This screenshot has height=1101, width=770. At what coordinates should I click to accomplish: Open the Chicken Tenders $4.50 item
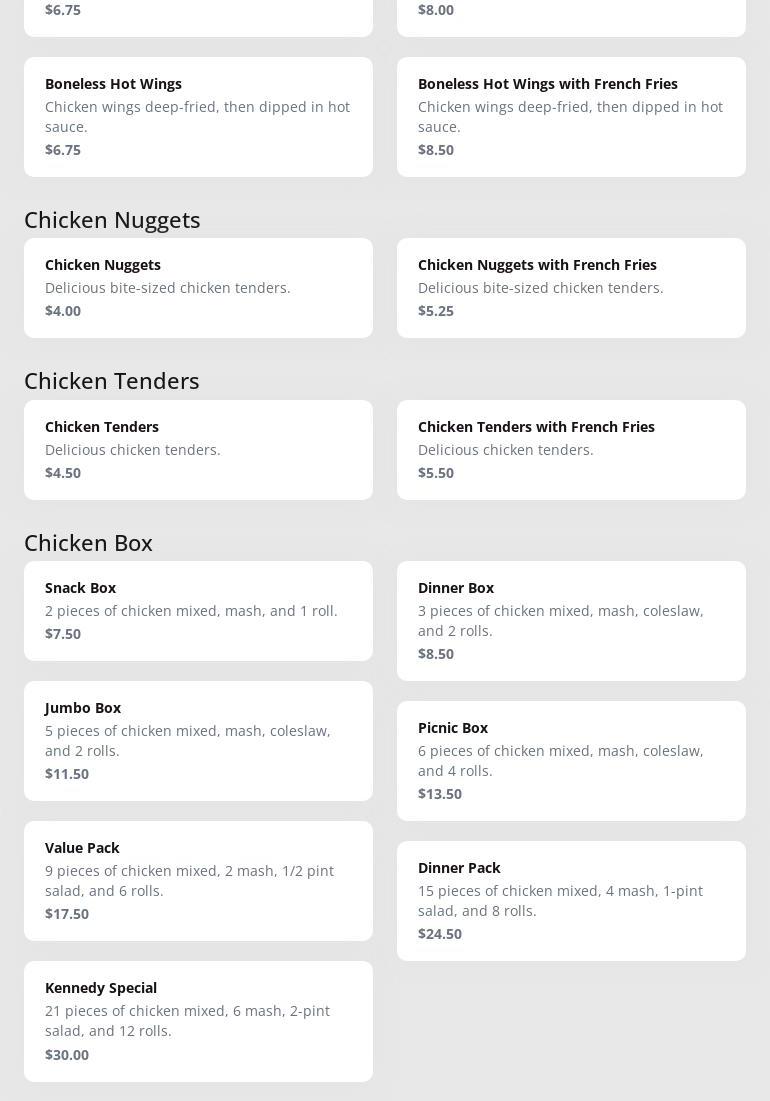point(198,450)
